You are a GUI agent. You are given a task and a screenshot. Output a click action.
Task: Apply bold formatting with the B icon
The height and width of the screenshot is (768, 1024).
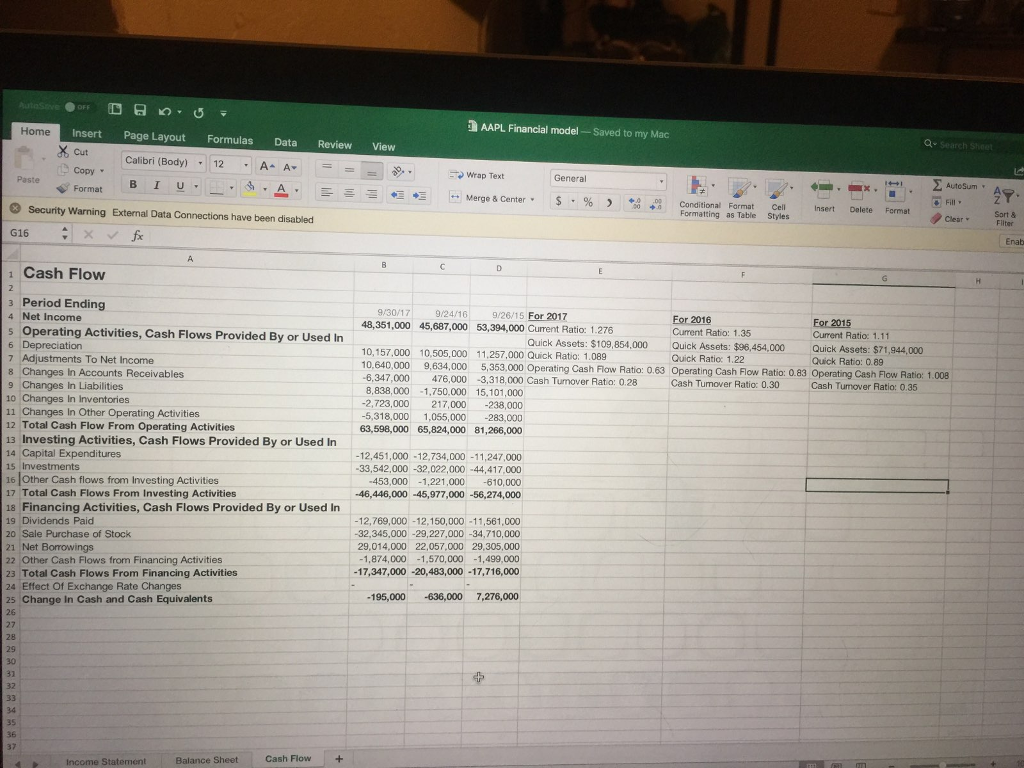pos(133,185)
